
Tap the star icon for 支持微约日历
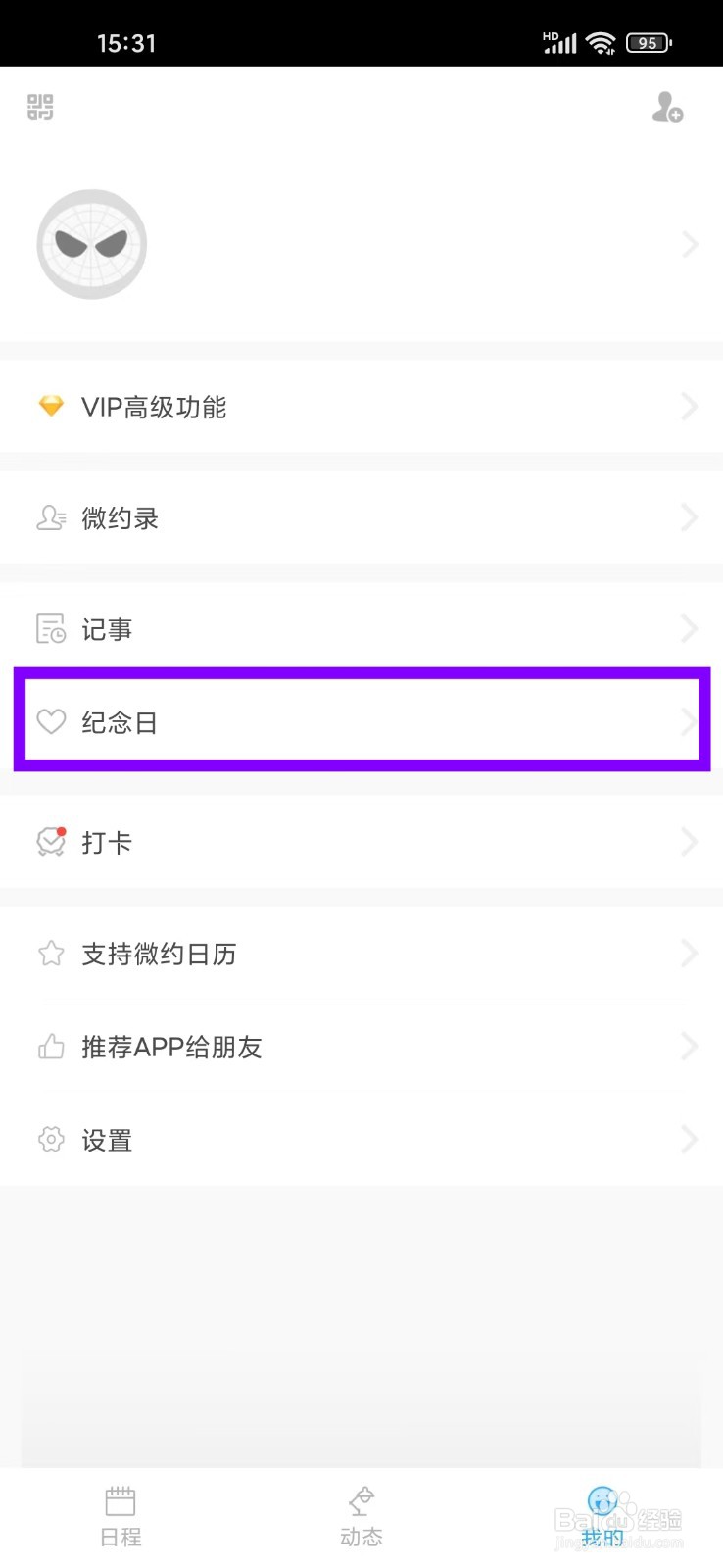click(51, 954)
